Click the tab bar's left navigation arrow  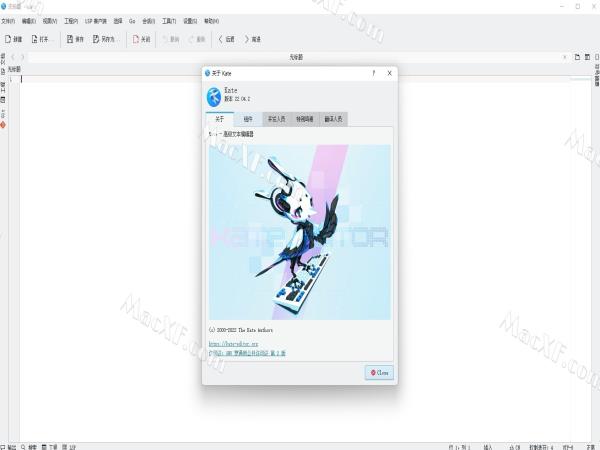point(13,57)
